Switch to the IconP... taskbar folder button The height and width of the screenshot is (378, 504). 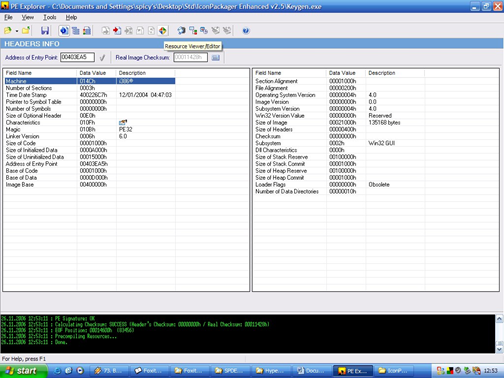click(394, 371)
